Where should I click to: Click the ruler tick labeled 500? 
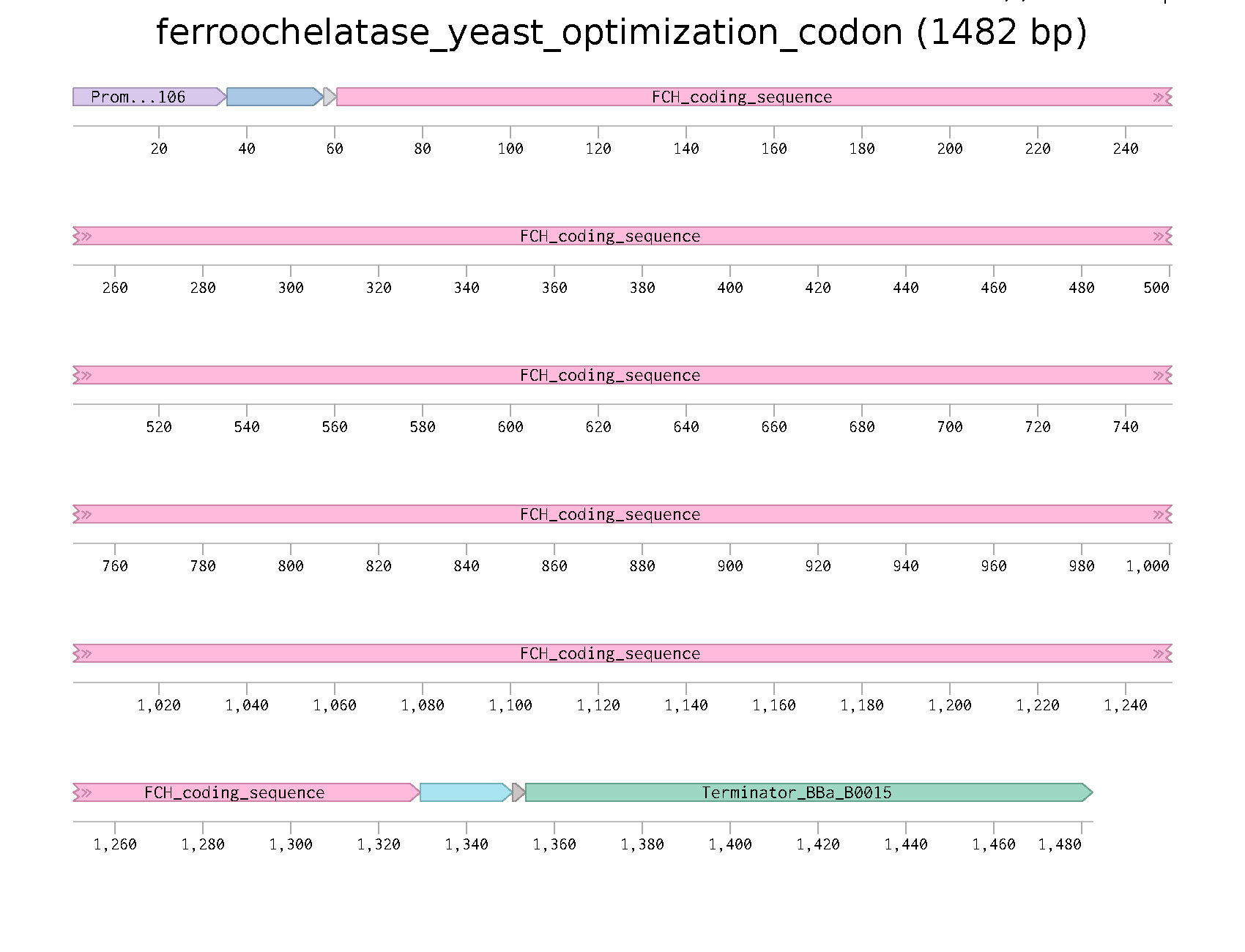[1156, 288]
